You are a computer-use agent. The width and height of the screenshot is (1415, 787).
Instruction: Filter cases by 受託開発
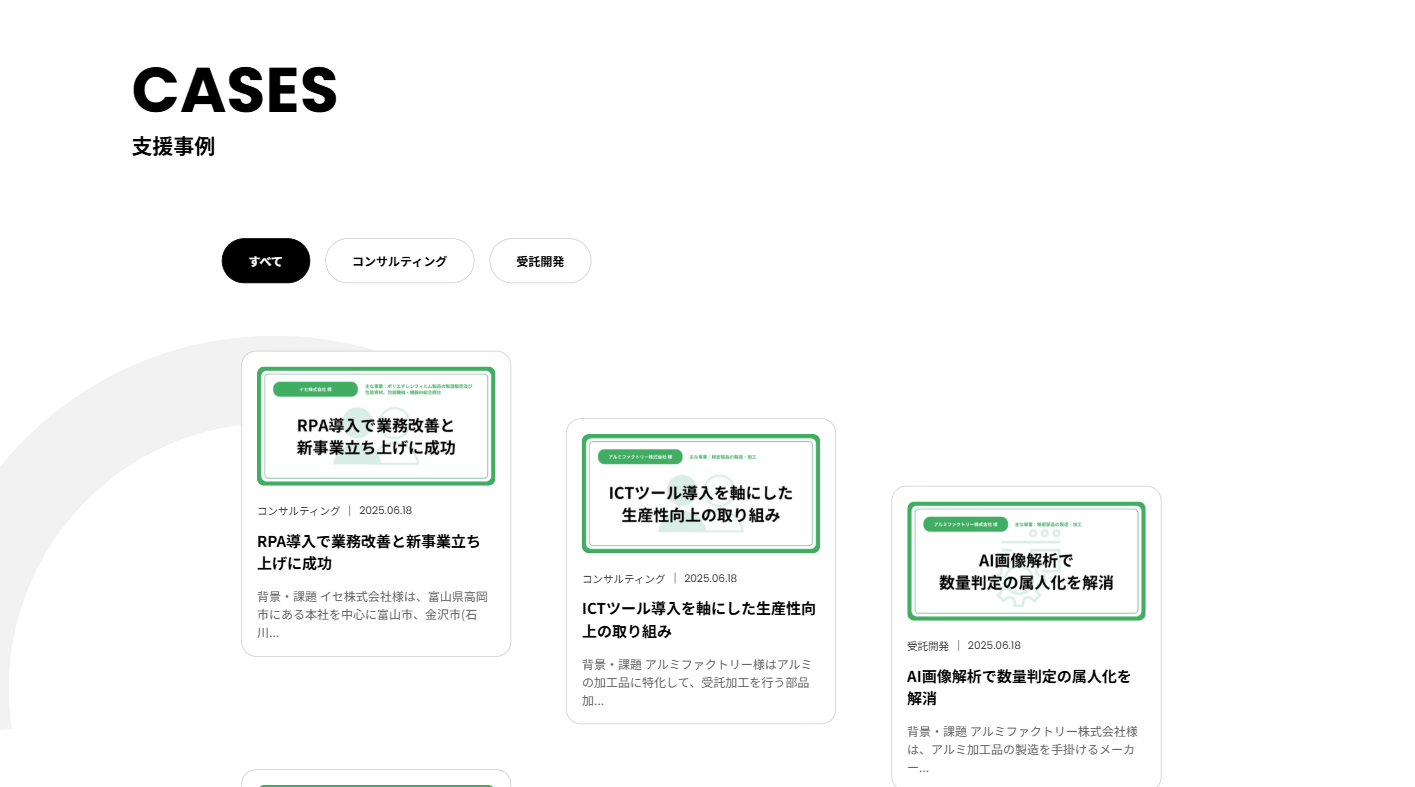pyautogui.click(x=540, y=261)
